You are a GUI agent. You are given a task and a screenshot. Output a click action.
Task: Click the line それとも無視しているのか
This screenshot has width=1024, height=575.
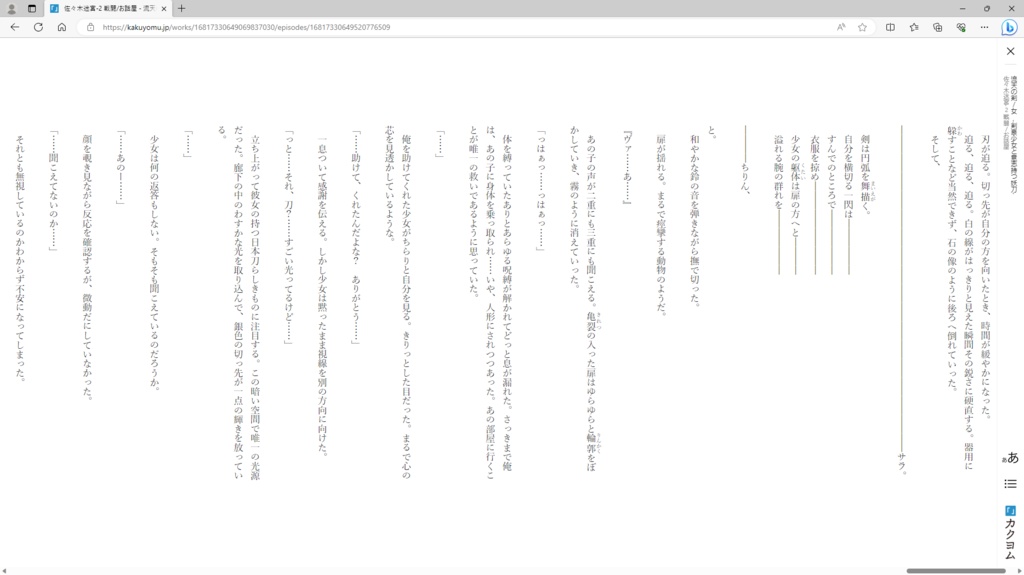(20, 257)
